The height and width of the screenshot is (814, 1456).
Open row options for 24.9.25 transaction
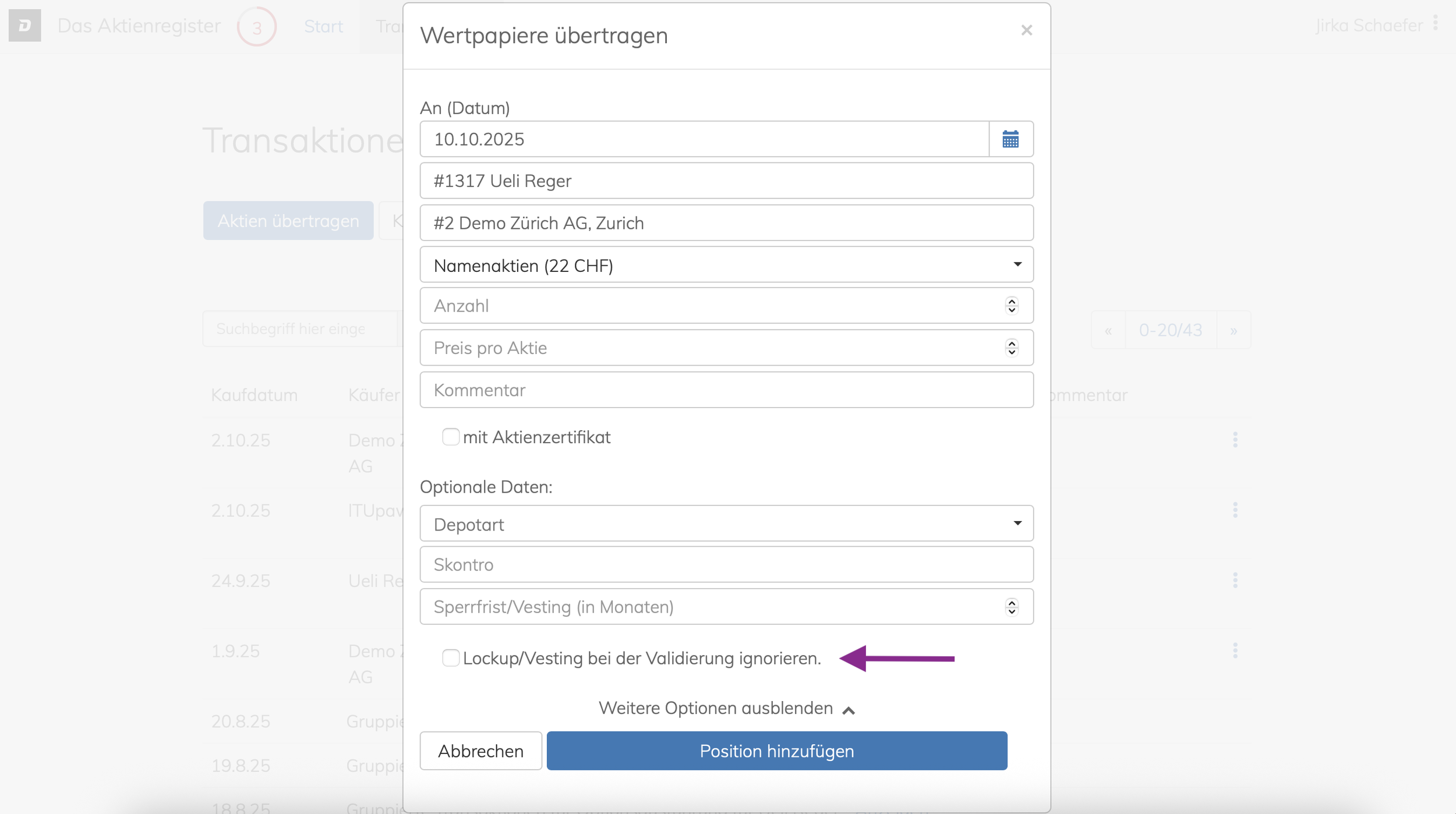[x=1235, y=580]
